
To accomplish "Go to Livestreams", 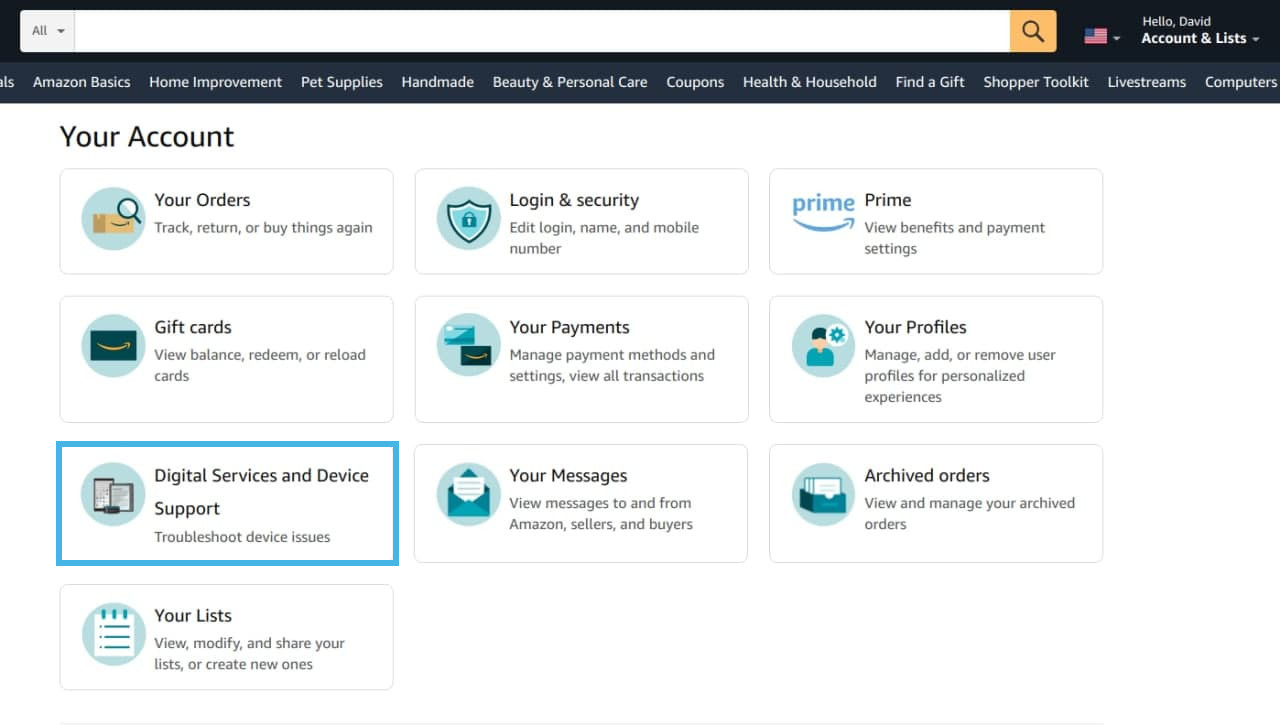I will [x=1147, y=82].
